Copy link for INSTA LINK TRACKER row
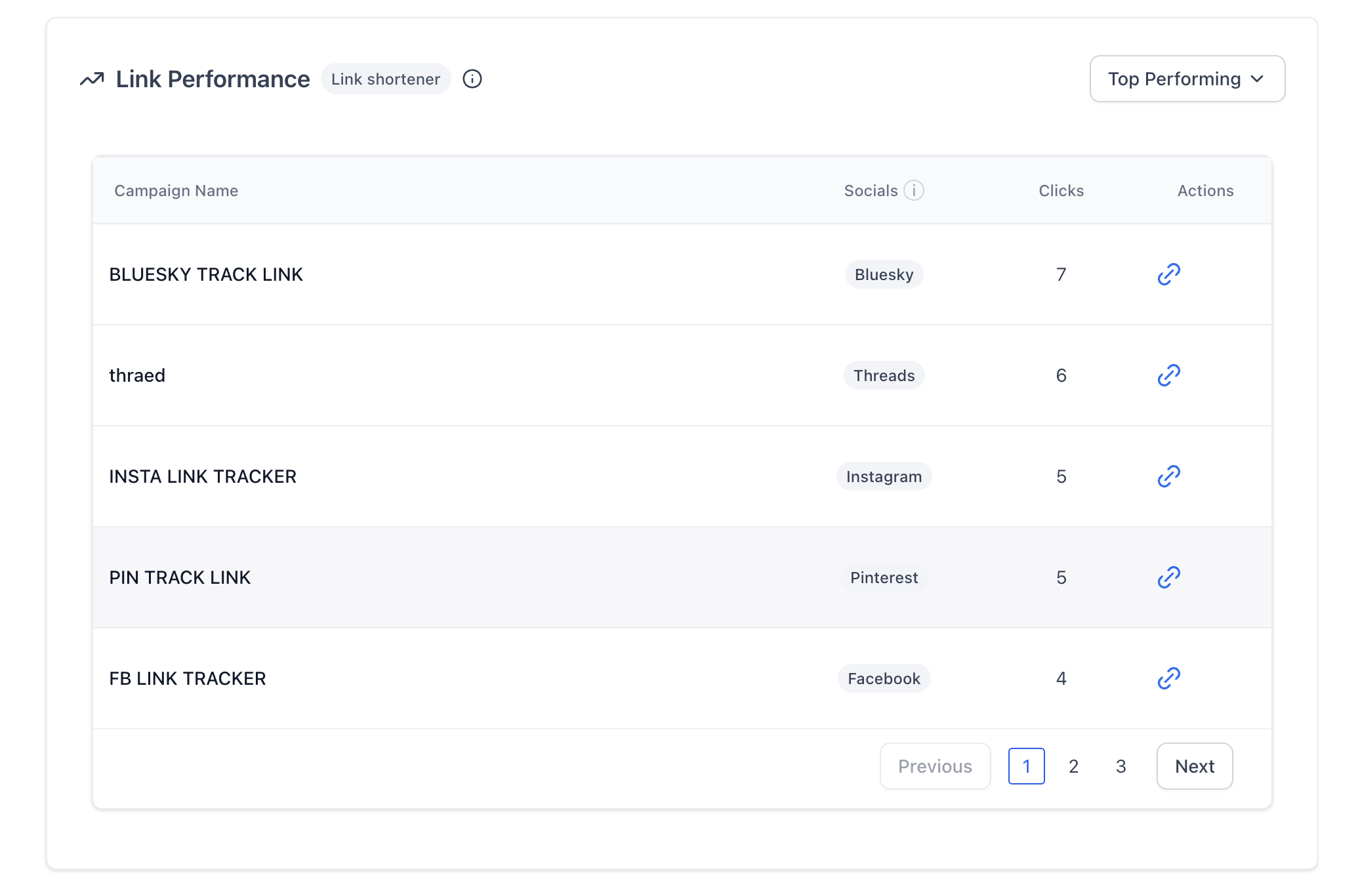1358x896 pixels. [x=1168, y=476]
